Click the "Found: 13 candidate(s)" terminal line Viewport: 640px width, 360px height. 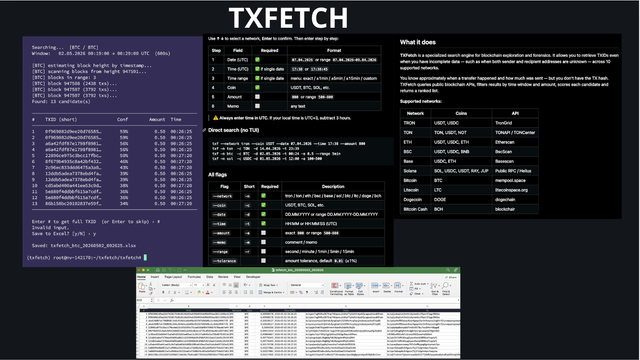pyautogui.click(x=61, y=102)
